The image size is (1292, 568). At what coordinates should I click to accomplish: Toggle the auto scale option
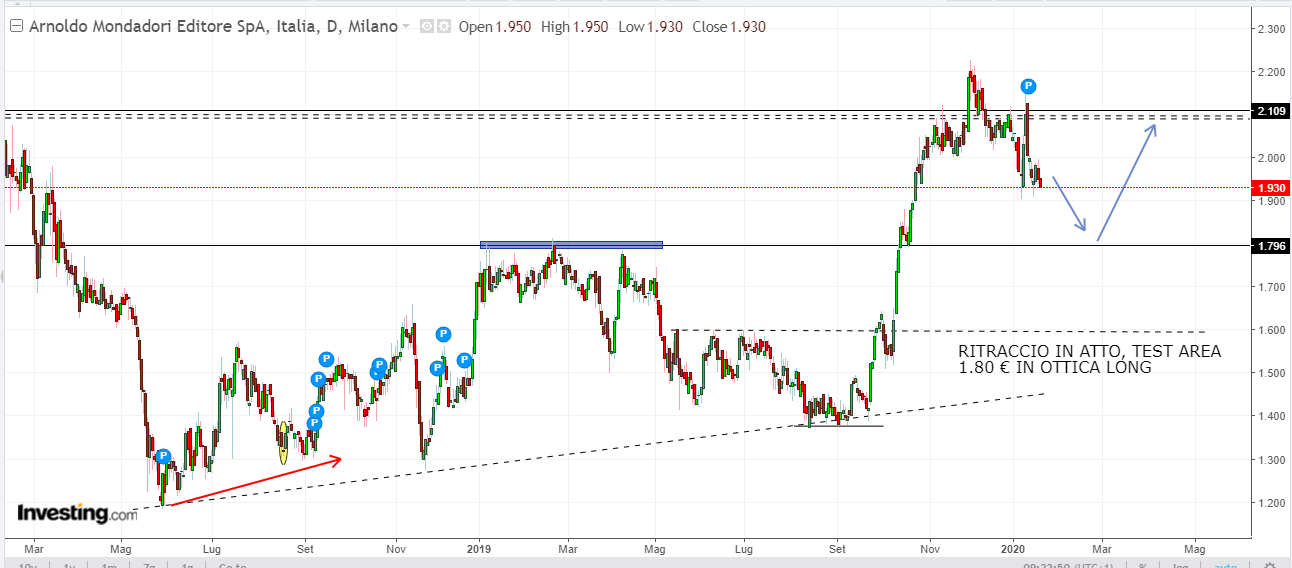tap(1225, 565)
